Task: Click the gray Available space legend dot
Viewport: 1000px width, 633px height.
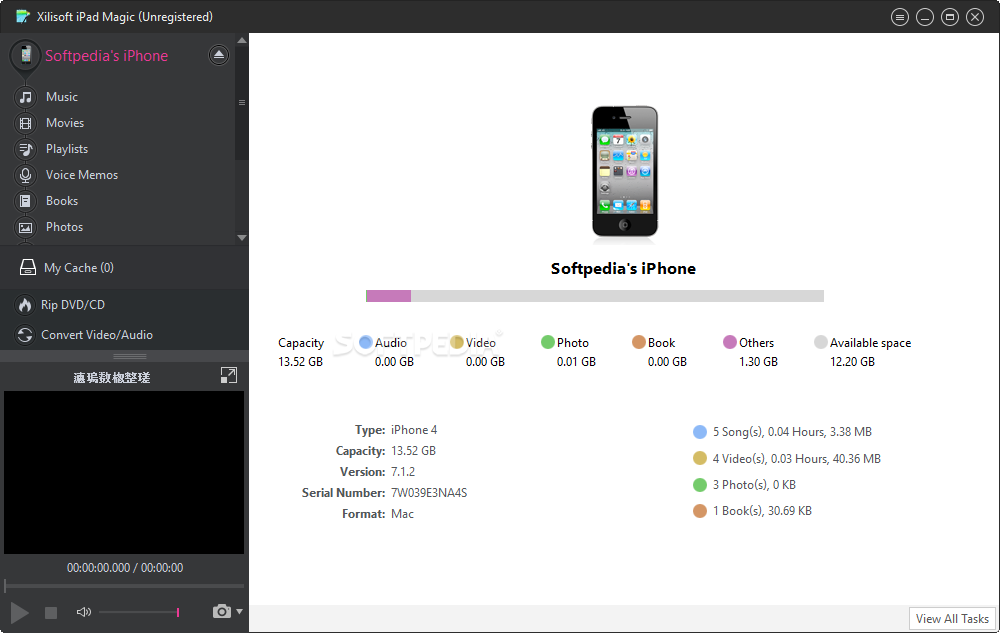Action: click(821, 342)
